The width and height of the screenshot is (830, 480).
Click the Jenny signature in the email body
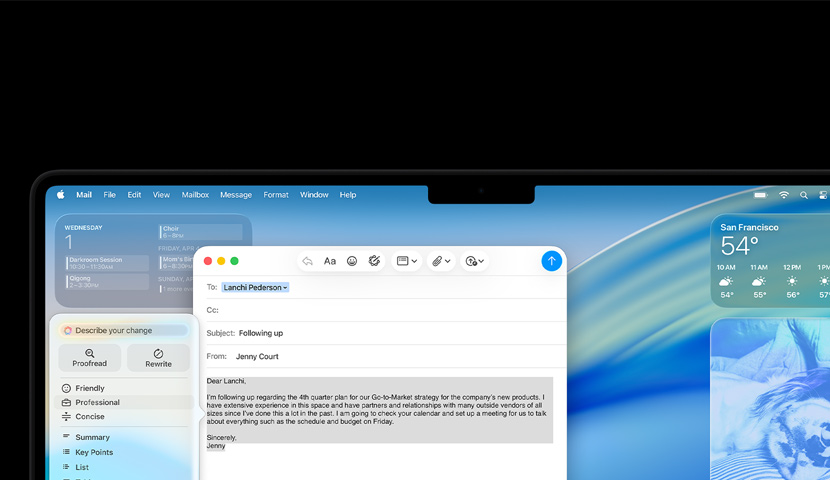(x=216, y=446)
